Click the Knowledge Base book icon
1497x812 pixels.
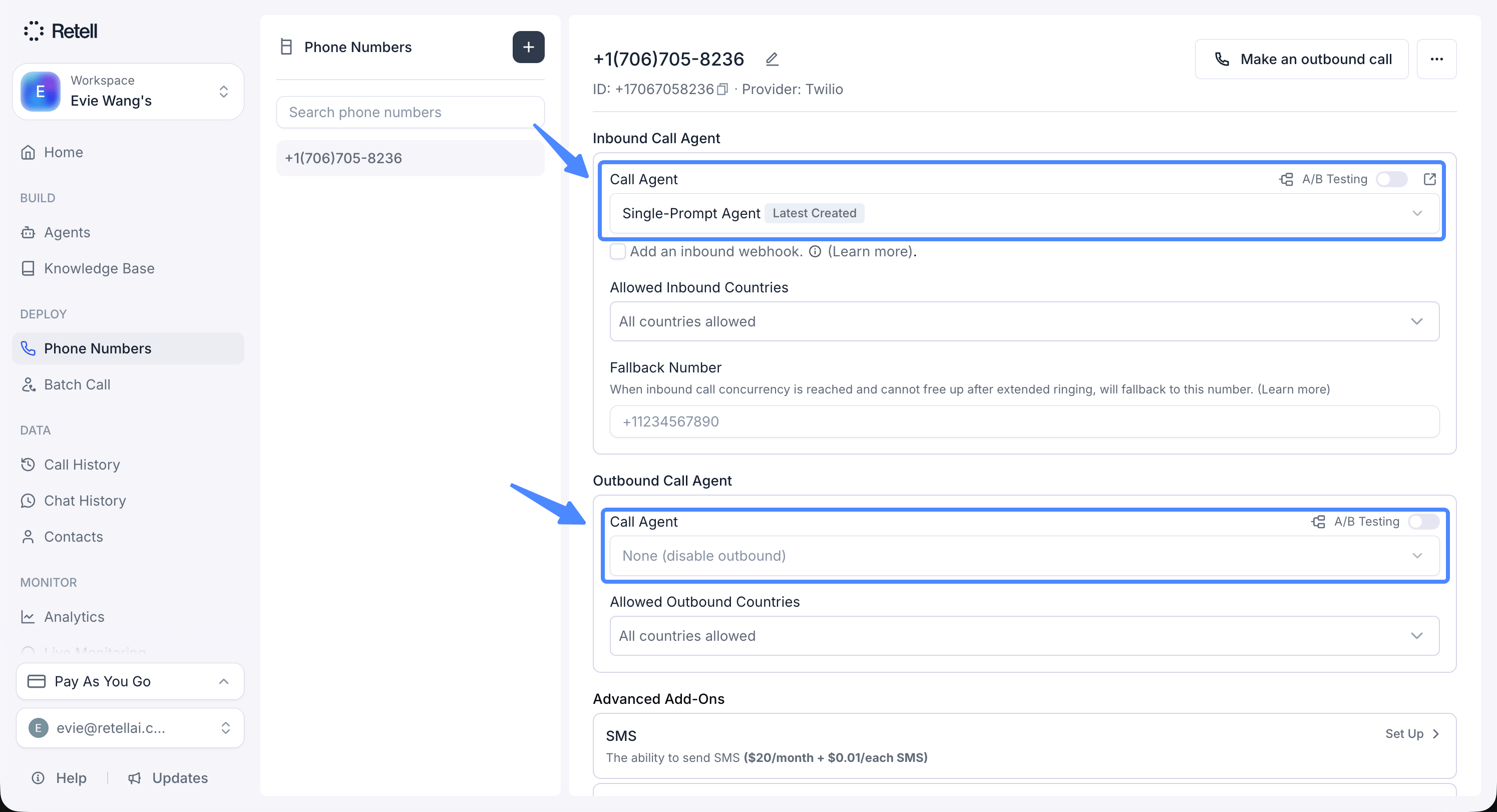pos(28,268)
